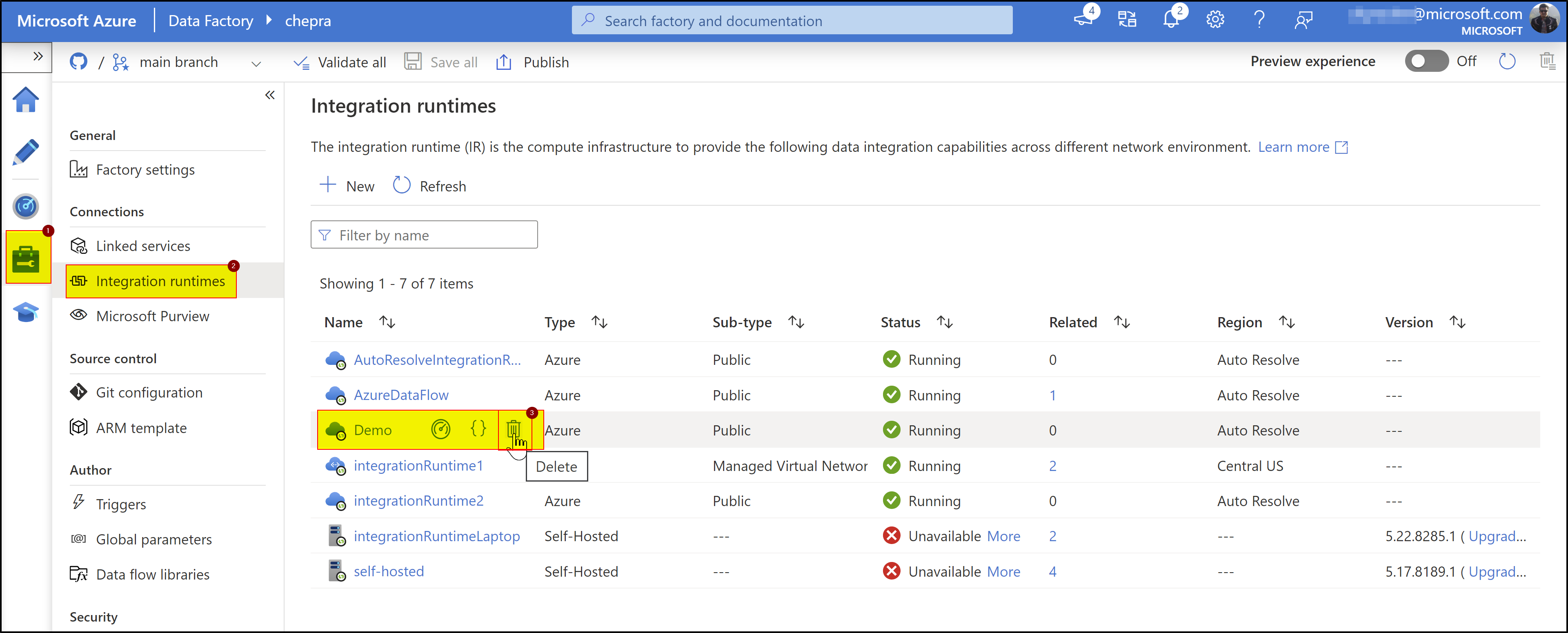
Task: Click the GitHub repository icon
Action: (78, 62)
